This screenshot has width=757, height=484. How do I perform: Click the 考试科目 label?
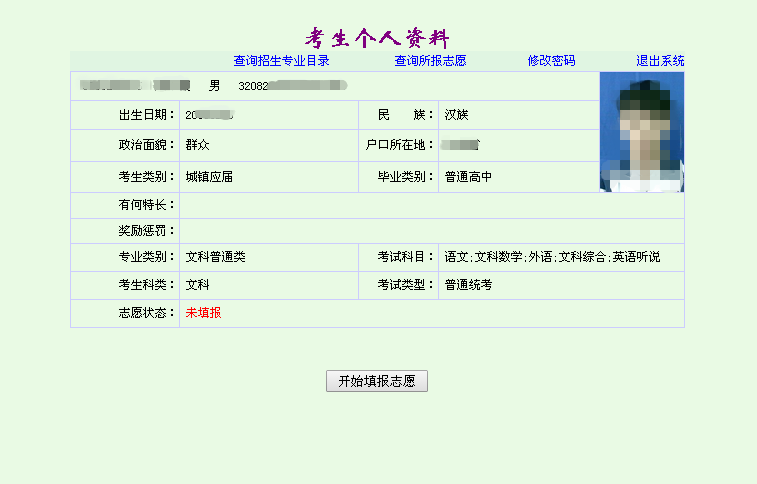(406, 257)
